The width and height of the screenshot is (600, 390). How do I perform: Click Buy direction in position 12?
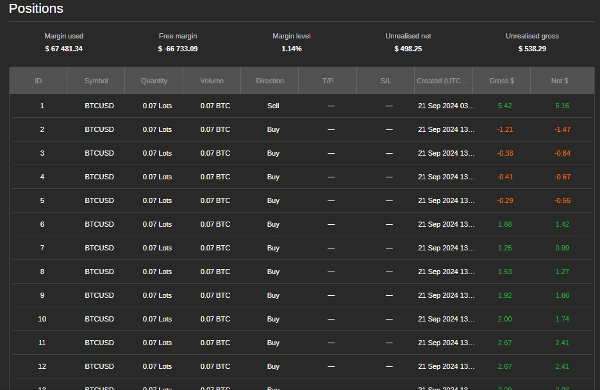click(273, 366)
